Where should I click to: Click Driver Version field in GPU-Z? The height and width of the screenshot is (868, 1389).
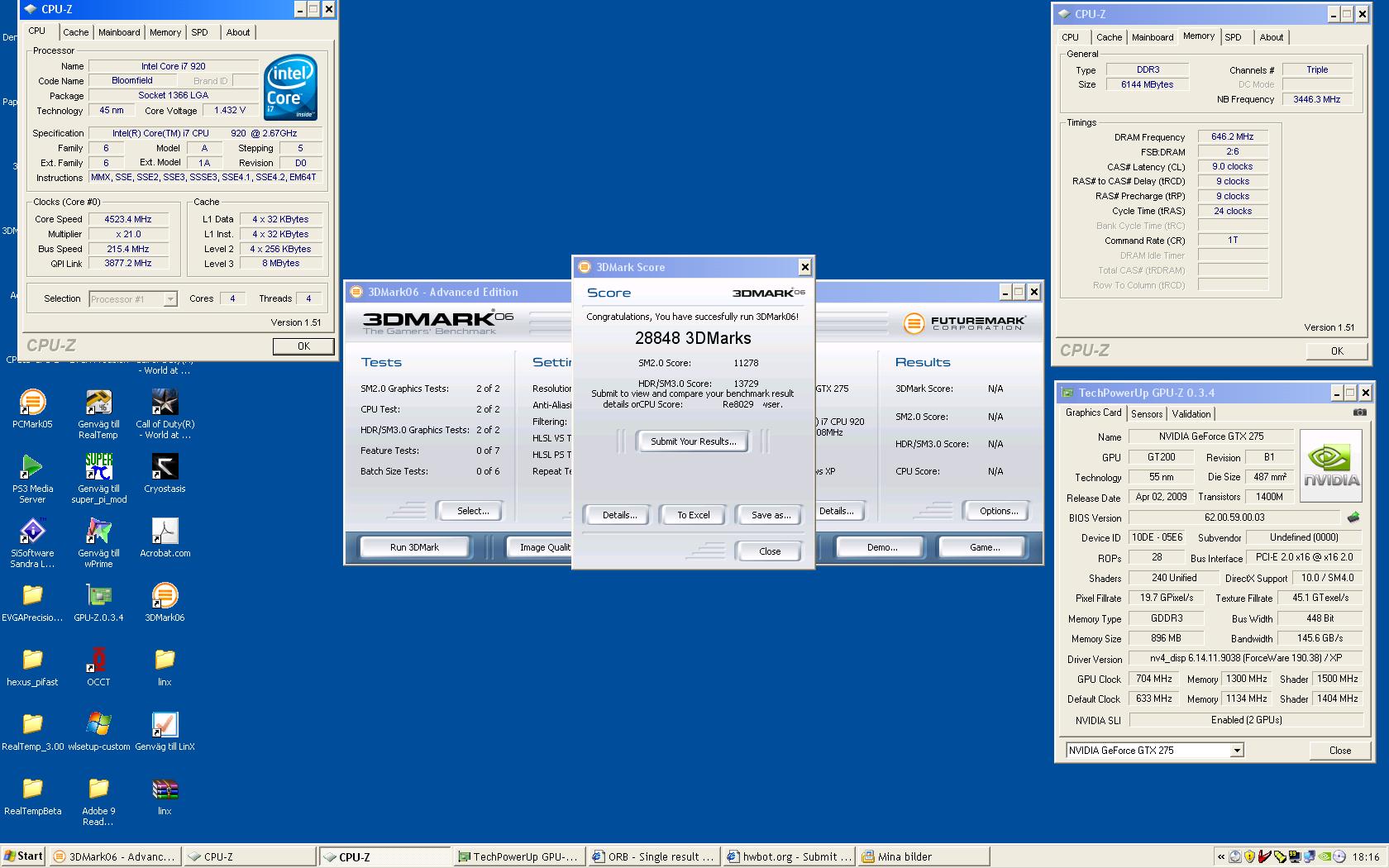point(1245,659)
